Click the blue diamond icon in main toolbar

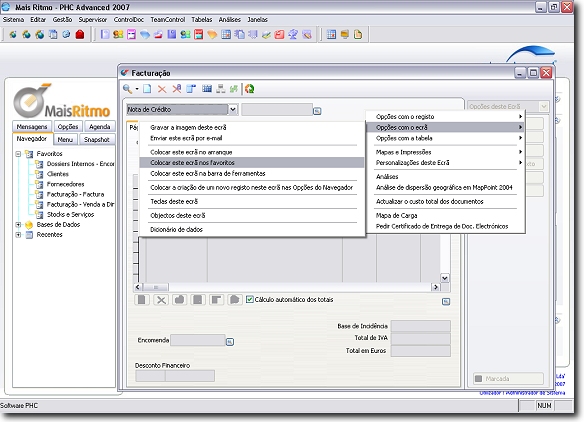coord(145,35)
